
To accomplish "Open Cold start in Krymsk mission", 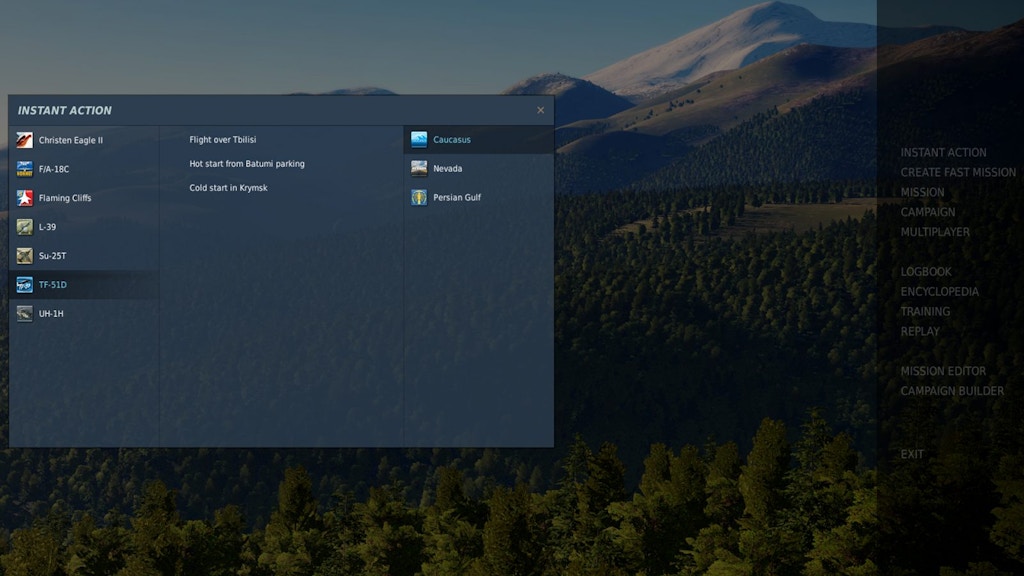I will point(229,188).
